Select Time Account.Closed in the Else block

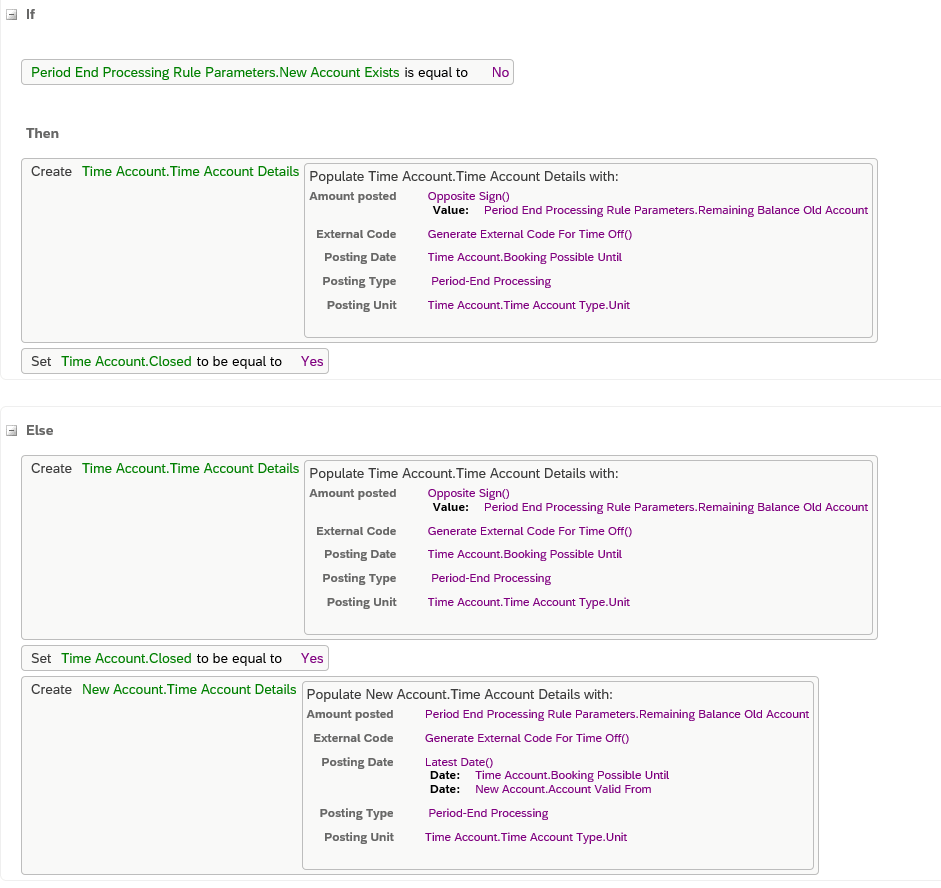126,658
